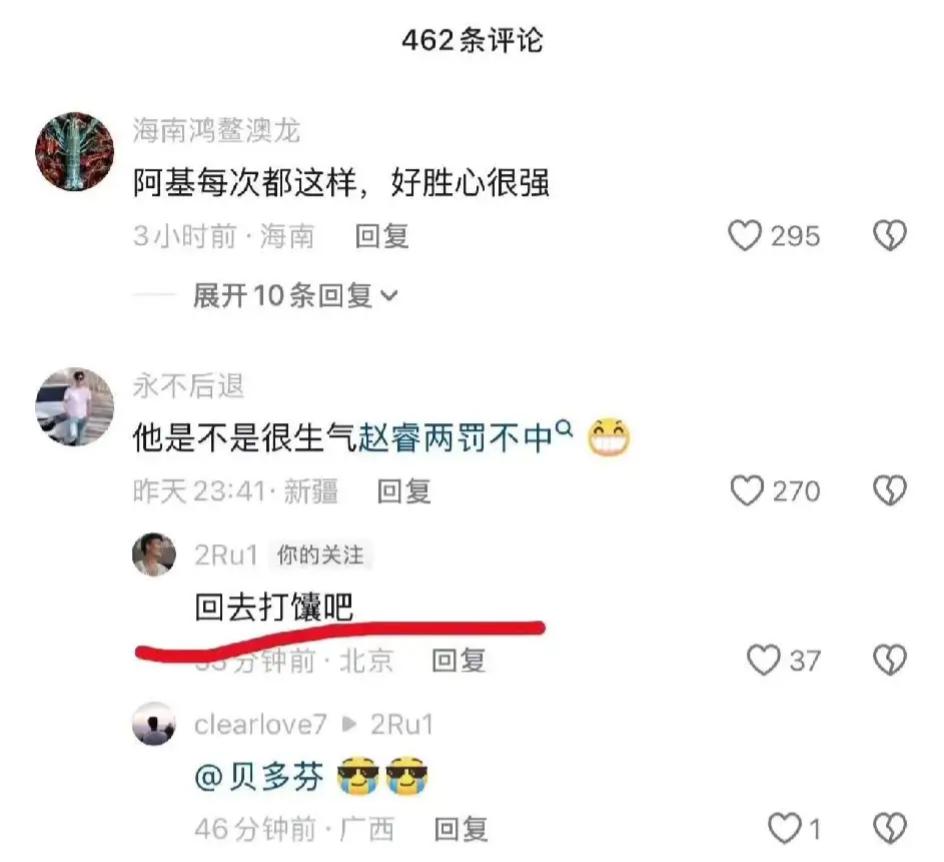Tap broken heart on 2Ru1's reply
This screenshot has width=944, height=862.
(x=890, y=660)
